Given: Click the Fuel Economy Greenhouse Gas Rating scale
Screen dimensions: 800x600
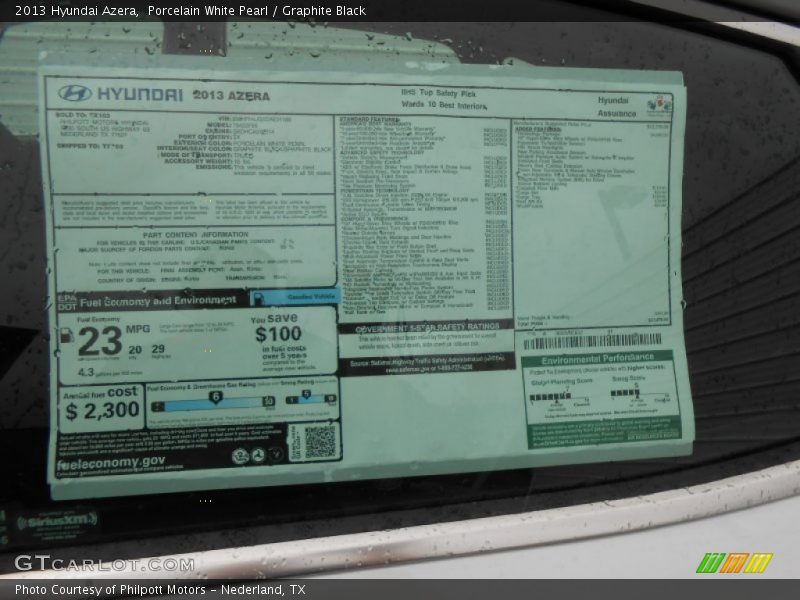Looking at the screenshot, I should tap(210, 402).
